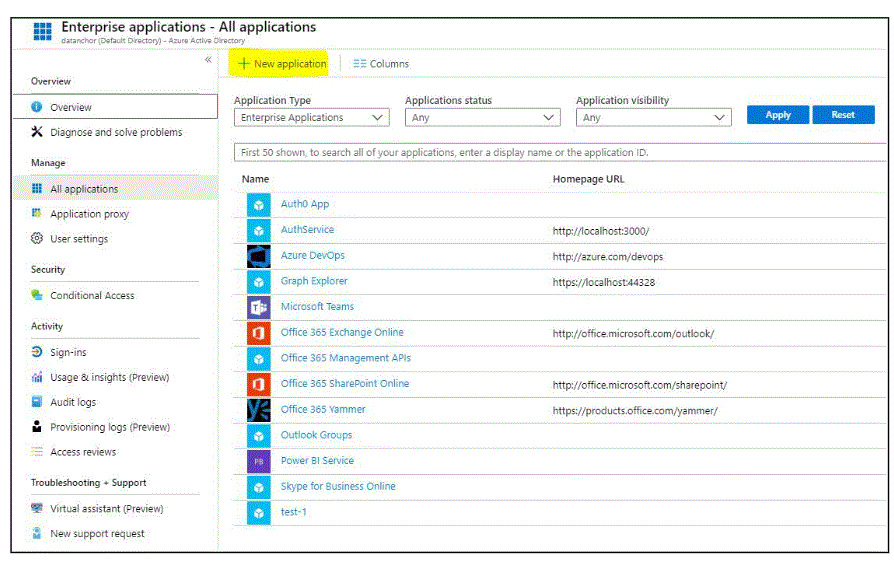Click the Apply filter button
Image resolution: width=894 pixels, height=567 pixels.
[x=778, y=115]
